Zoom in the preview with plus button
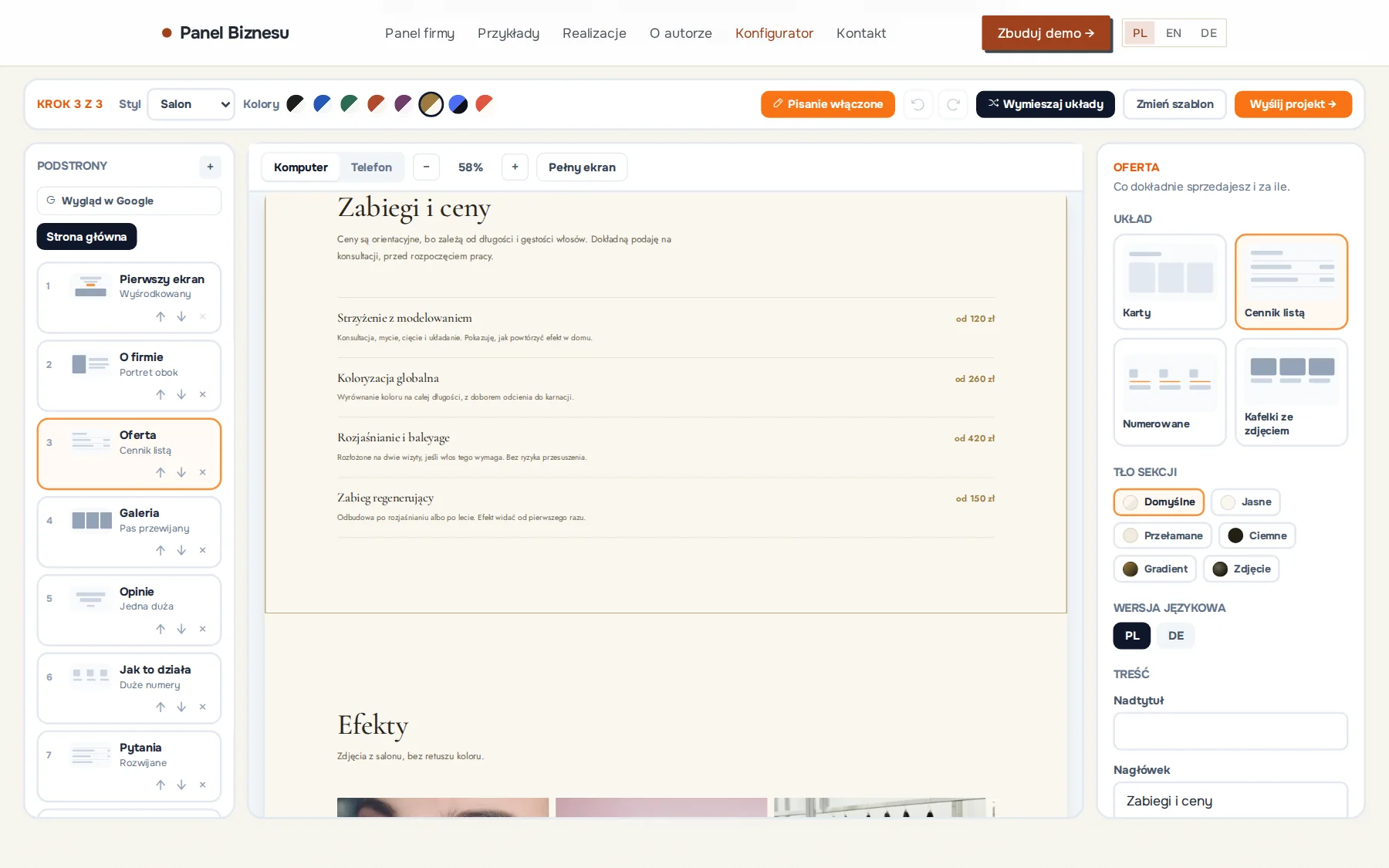The image size is (1389, 868). pyautogui.click(x=515, y=167)
